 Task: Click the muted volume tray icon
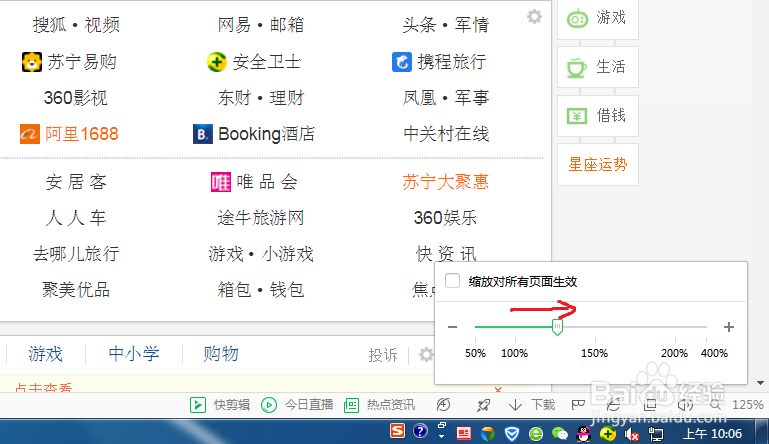(631, 434)
